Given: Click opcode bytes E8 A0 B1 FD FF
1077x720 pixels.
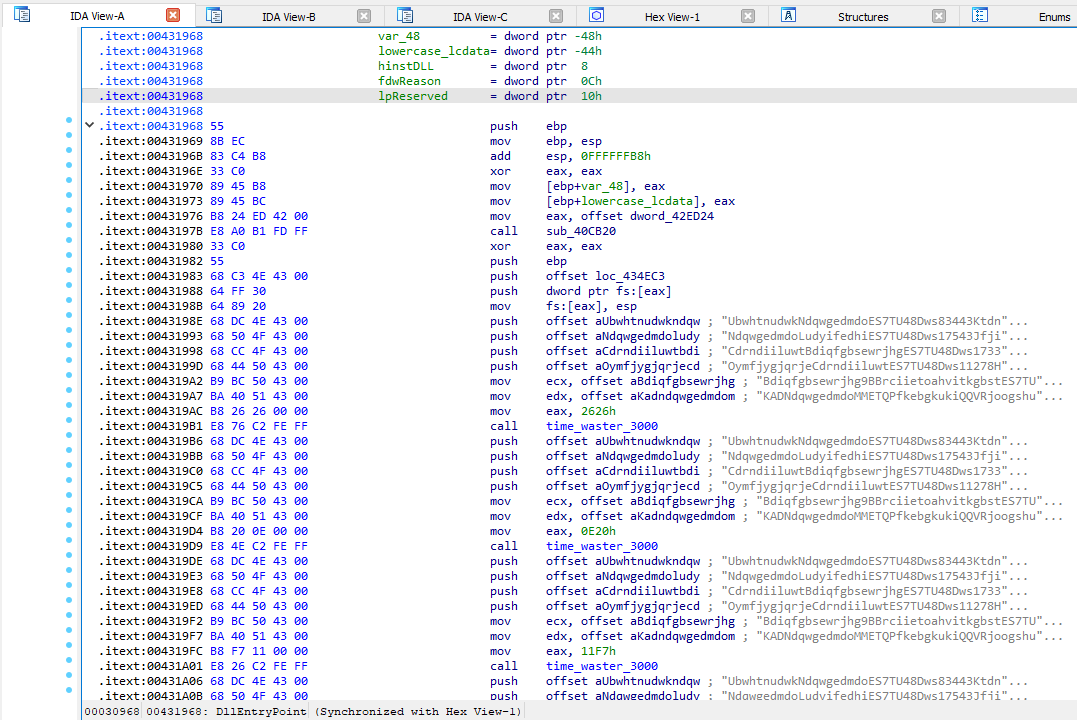Looking at the screenshot, I should 259,231.
